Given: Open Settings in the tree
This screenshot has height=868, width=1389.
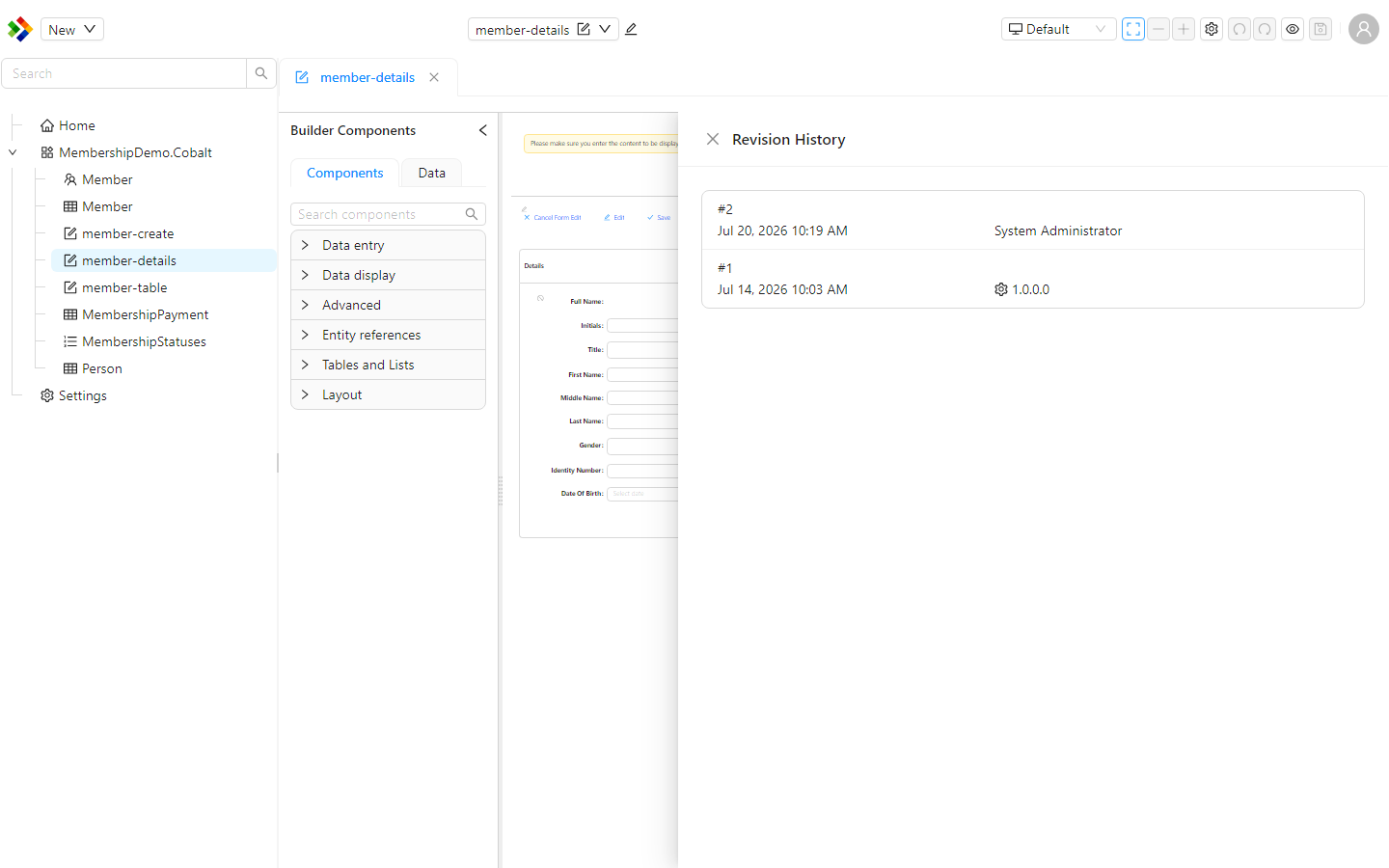Looking at the screenshot, I should (82, 395).
